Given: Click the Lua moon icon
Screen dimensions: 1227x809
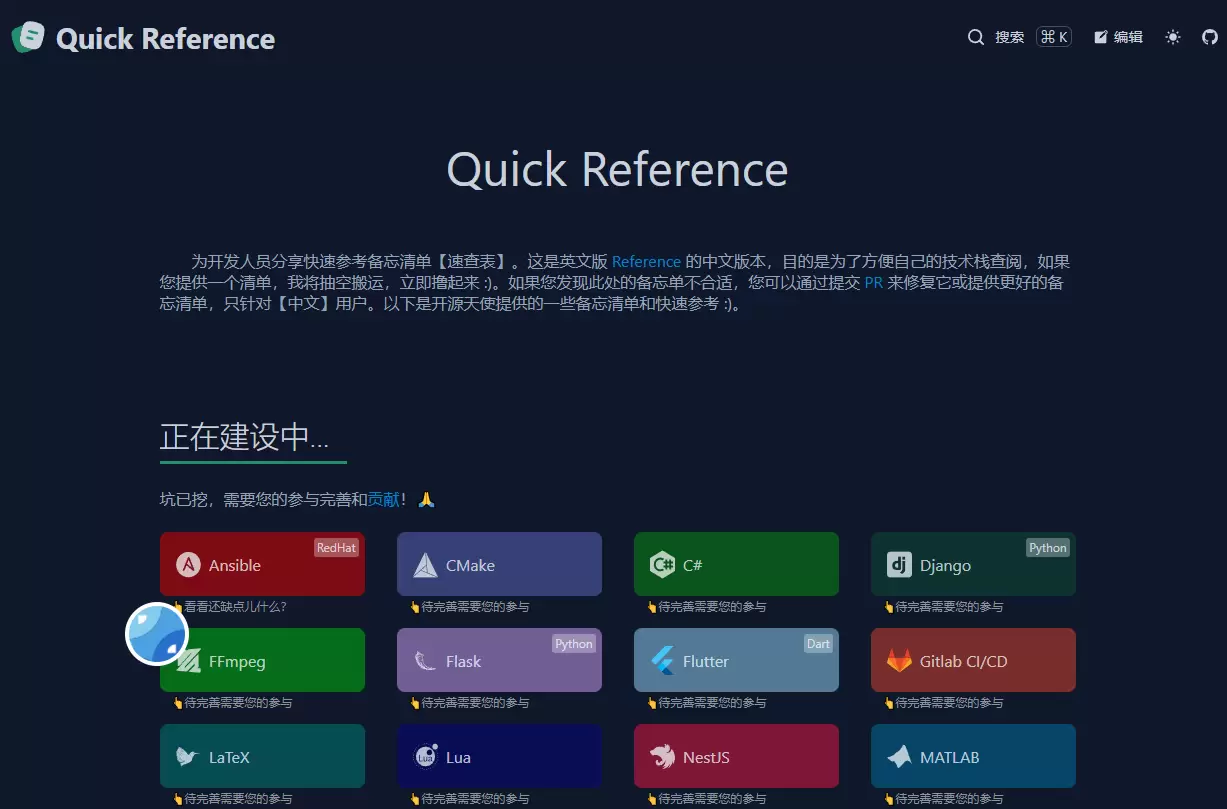Looking at the screenshot, I should (425, 757).
